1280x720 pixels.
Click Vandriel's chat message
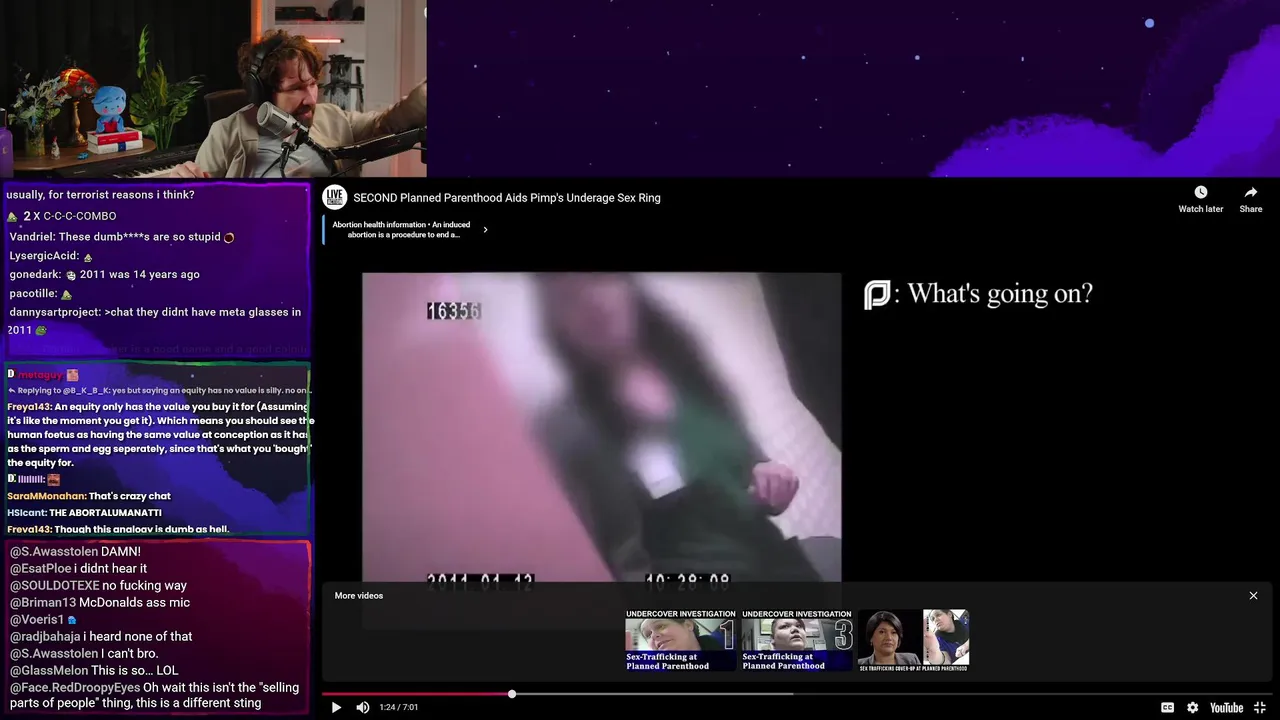[121, 237]
